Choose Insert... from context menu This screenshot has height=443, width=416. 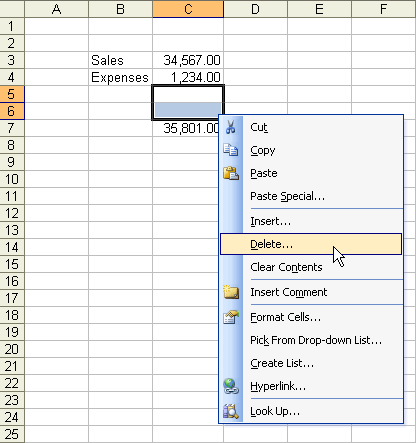tap(311, 221)
